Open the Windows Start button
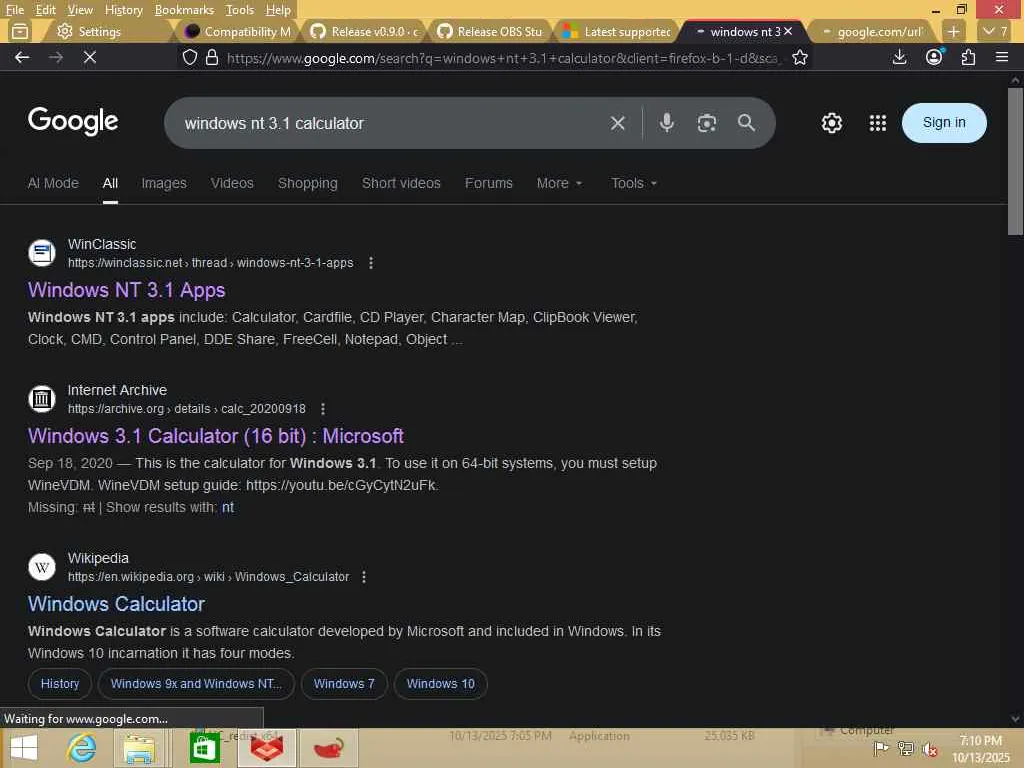Viewport: 1024px width, 768px height. pos(24,748)
